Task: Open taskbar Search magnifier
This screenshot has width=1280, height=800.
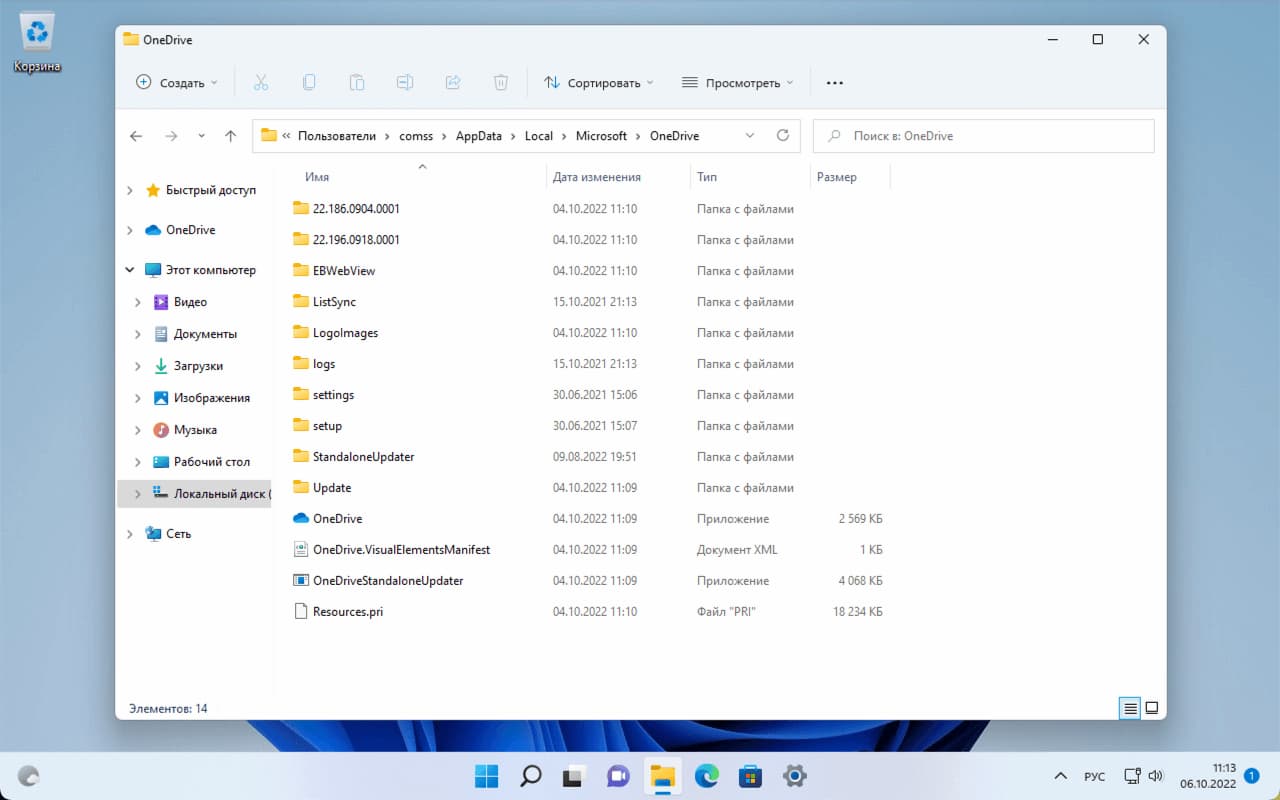Action: click(x=531, y=775)
